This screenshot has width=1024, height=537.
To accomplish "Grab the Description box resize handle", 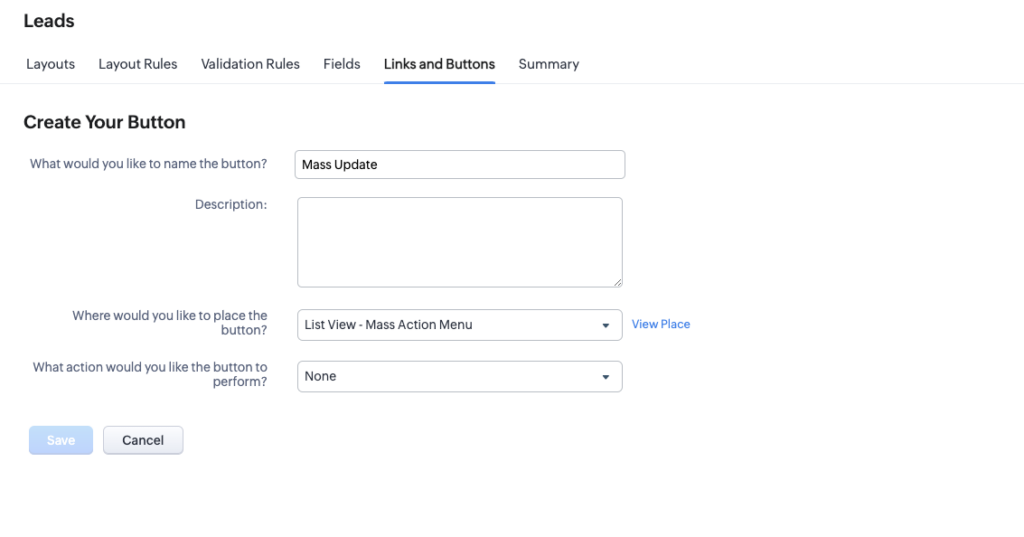I will click(617, 282).
